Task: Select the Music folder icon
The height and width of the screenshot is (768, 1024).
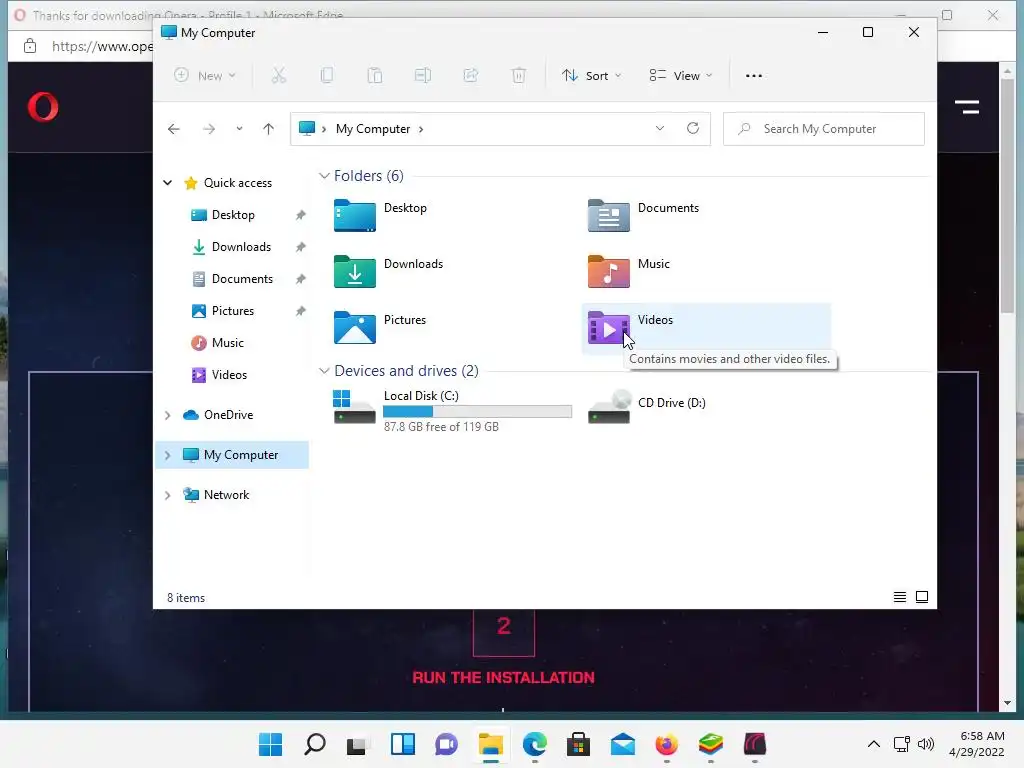Action: (609, 272)
